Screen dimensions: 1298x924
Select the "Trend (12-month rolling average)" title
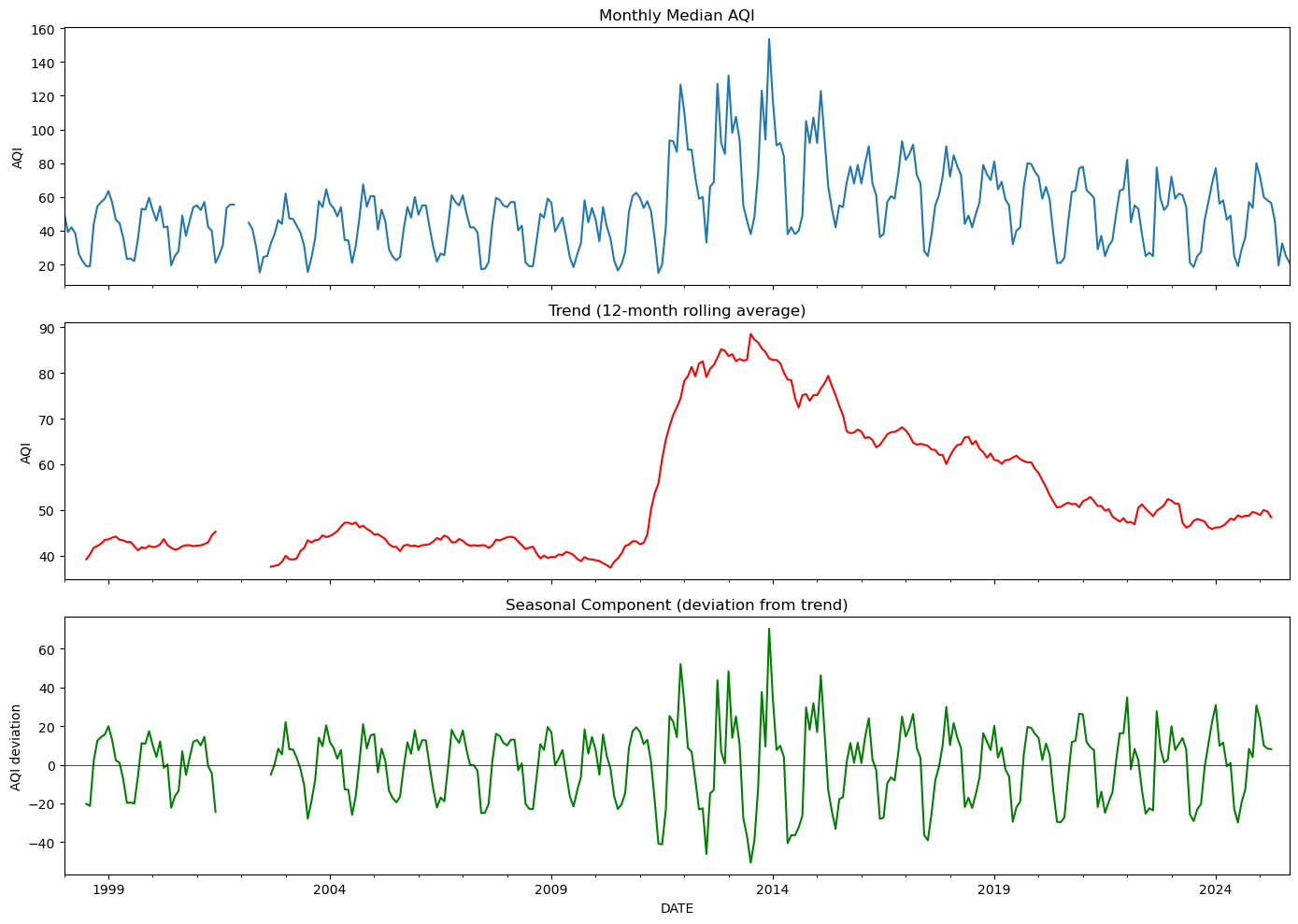click(676, 308)
